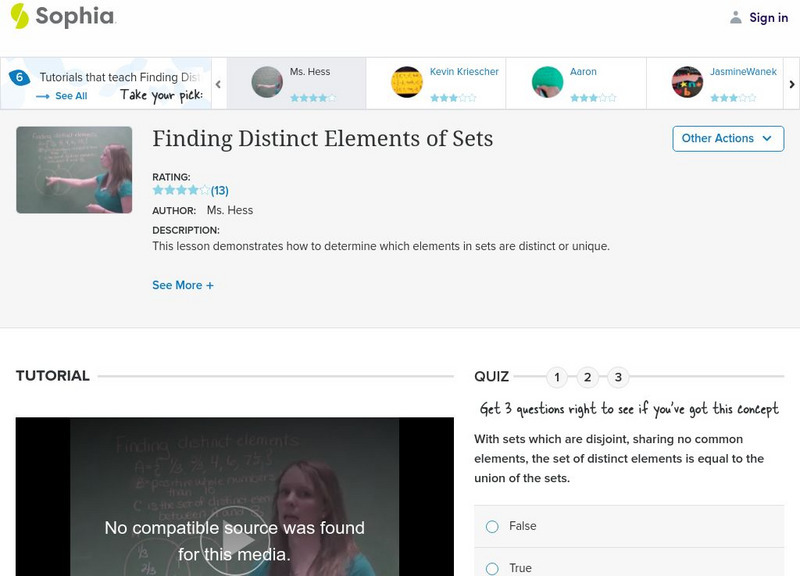Select the Ms. Hess tutorial tab
The width and height of the screenshot is (800, 576).
pyautogui.click(x=296, y=83)
